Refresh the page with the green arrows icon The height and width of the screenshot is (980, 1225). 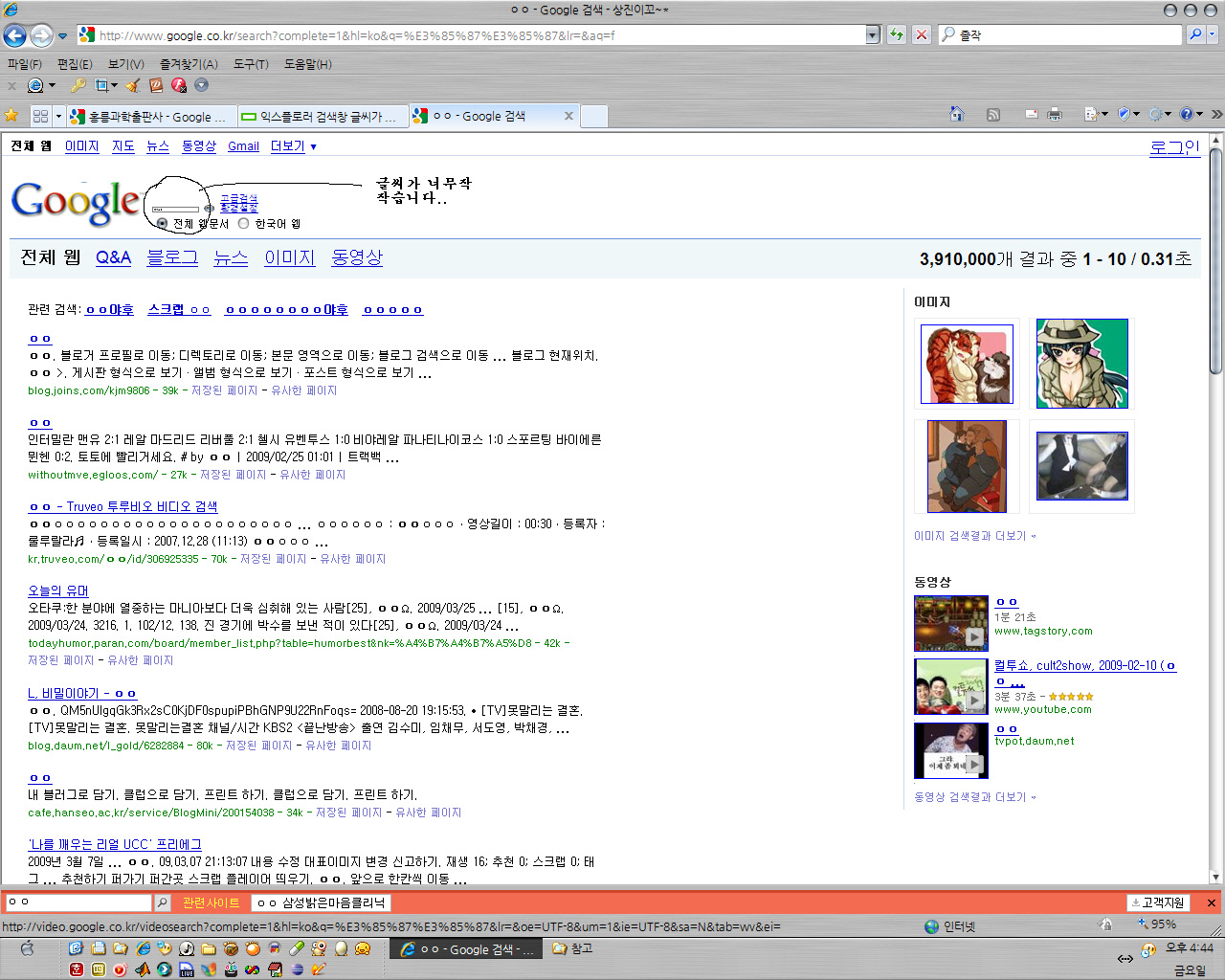[897, 35]
